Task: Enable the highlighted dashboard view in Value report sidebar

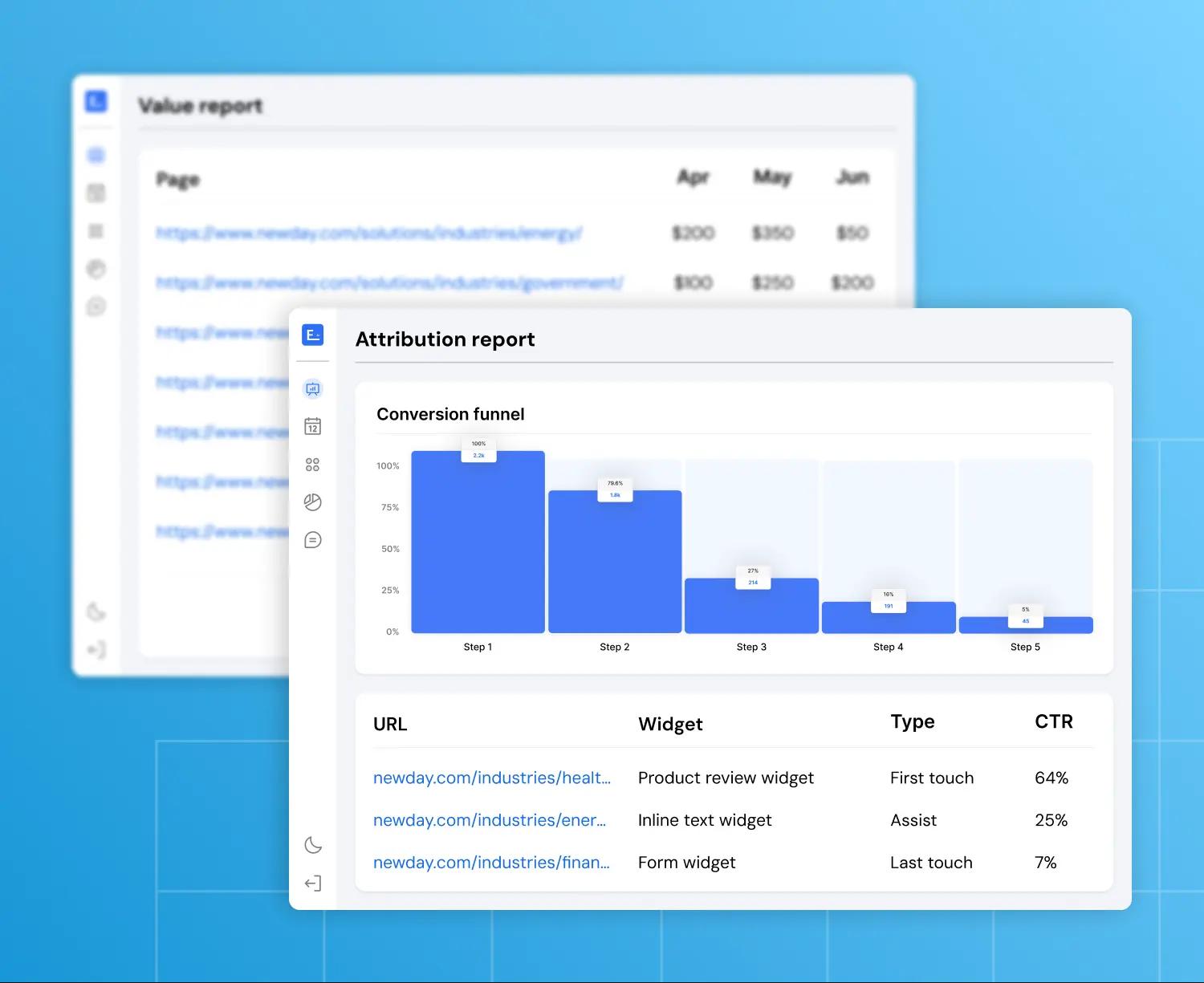Action: pyautogui.click(x=96, y=155)
